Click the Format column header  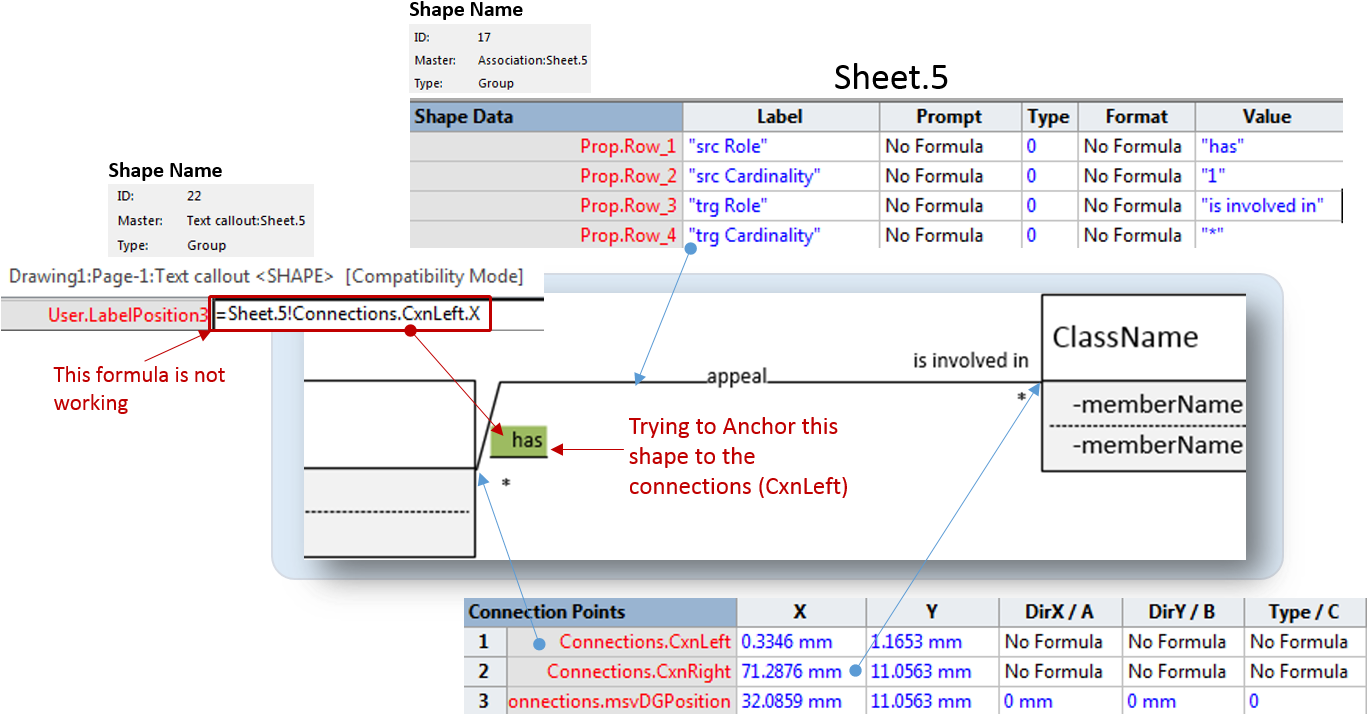tap(1136, 116)
